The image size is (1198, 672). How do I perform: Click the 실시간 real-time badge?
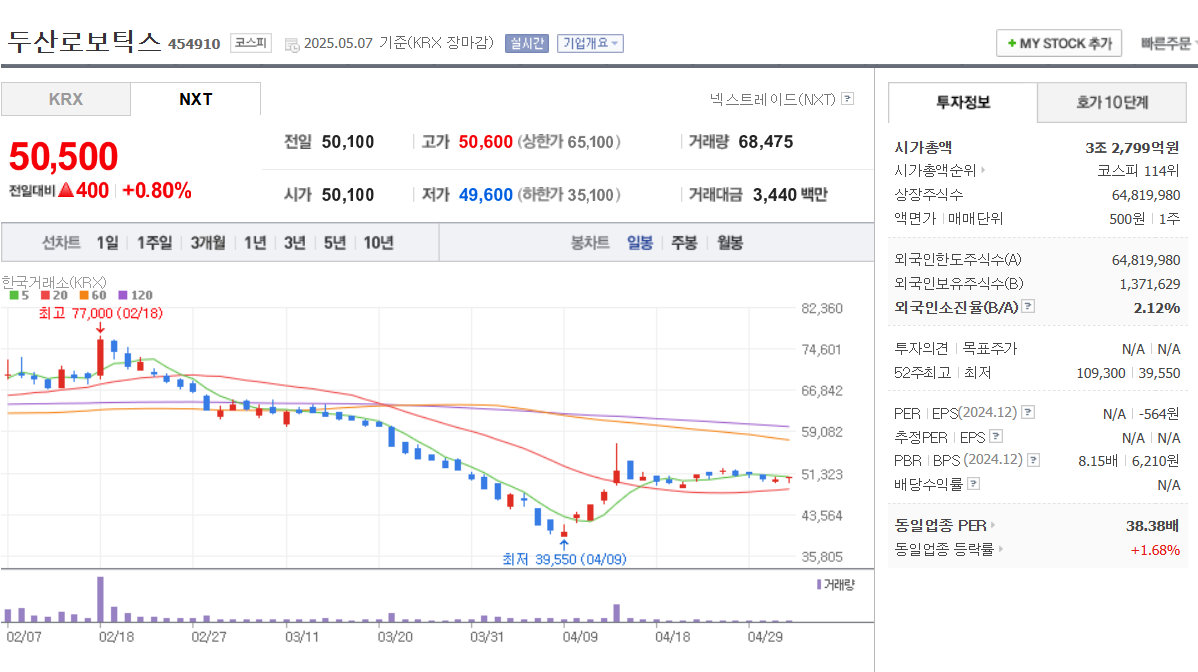(x=525, y=43)
